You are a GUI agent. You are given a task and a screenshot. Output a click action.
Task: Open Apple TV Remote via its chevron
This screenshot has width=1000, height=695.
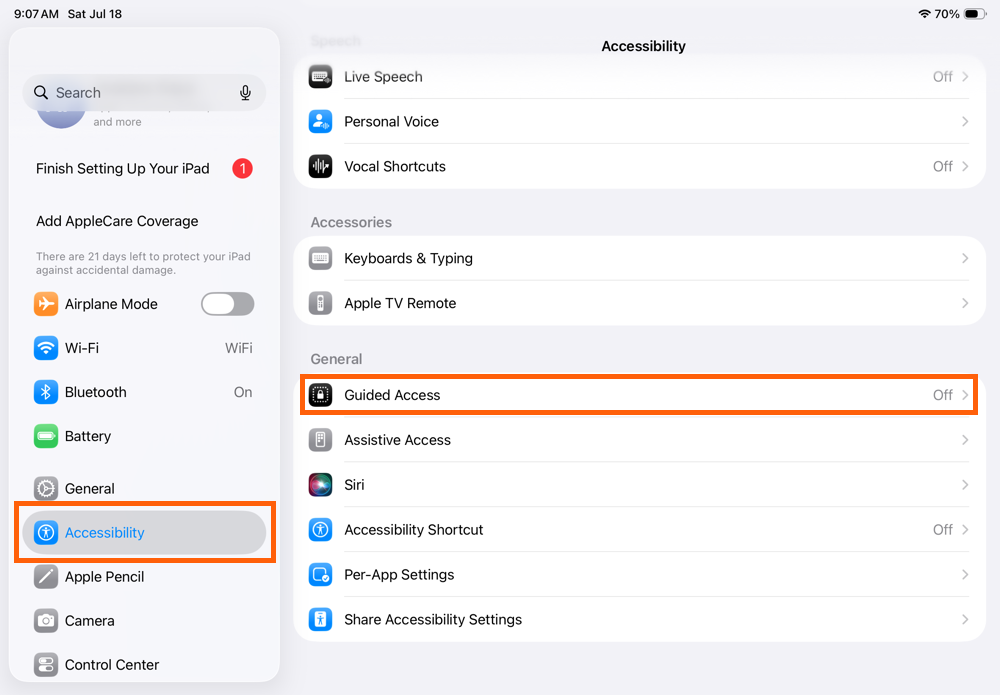965,303
